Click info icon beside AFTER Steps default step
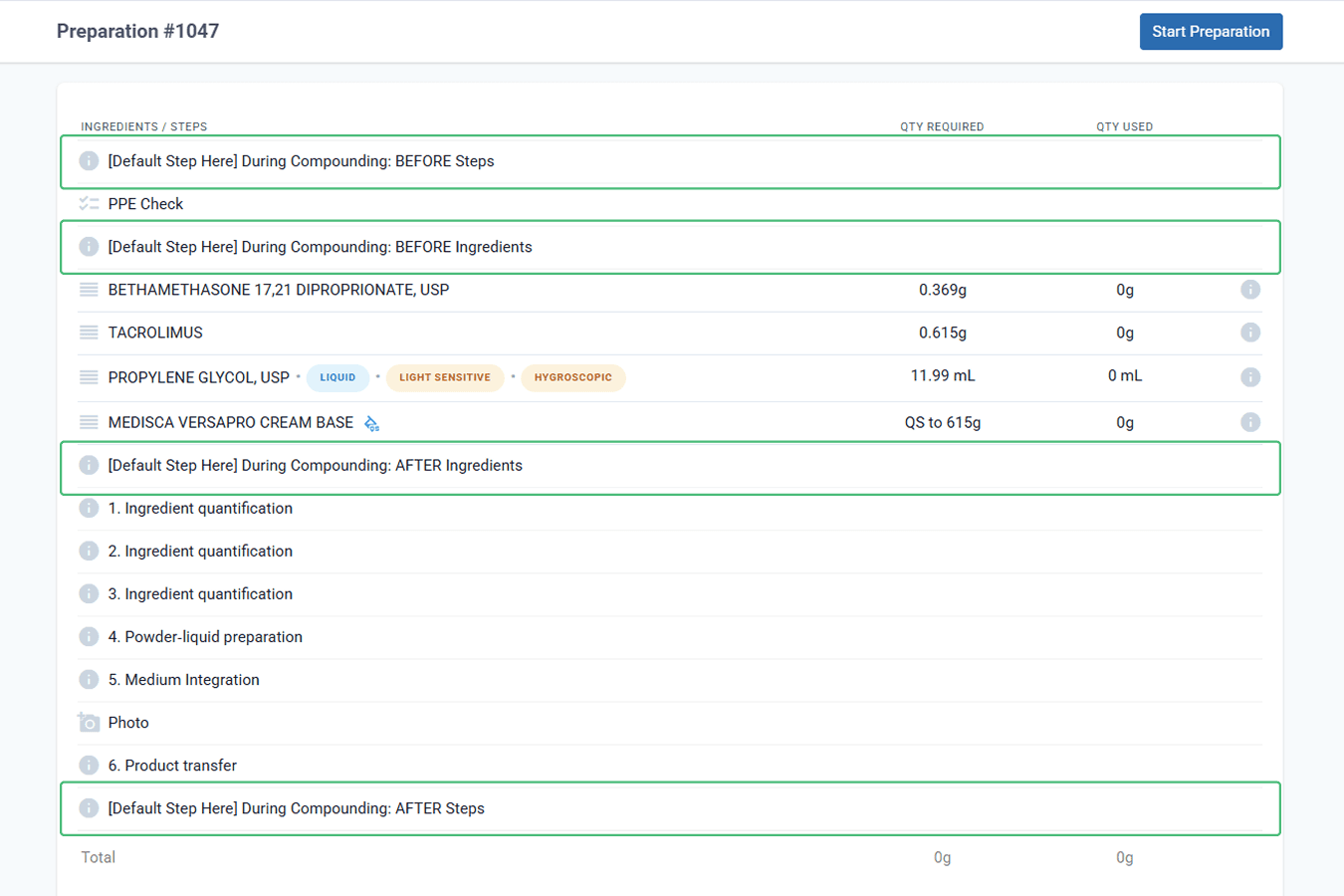1344x896 pixels. pyautogui.click(x=89, y=808)
